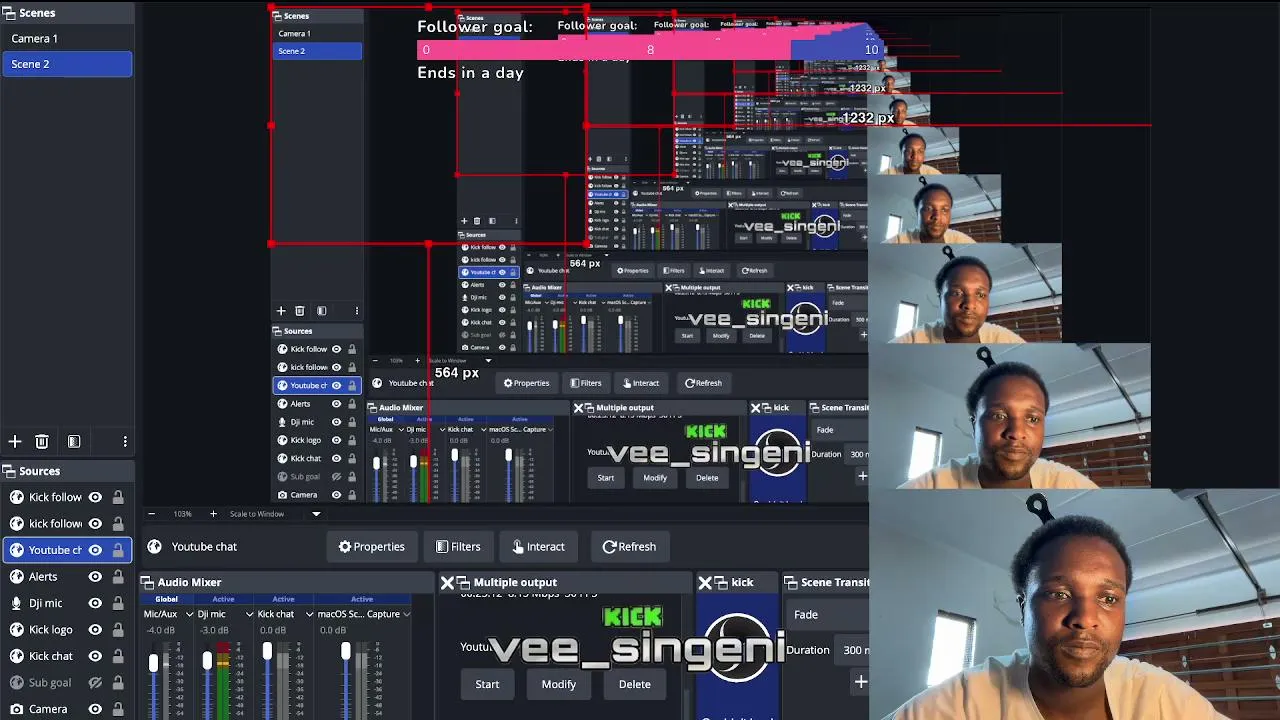Click the browser icon of the Sub goal source
Image resolution: width=1280 pixels, height=720 pixels.
coord(17,683)
